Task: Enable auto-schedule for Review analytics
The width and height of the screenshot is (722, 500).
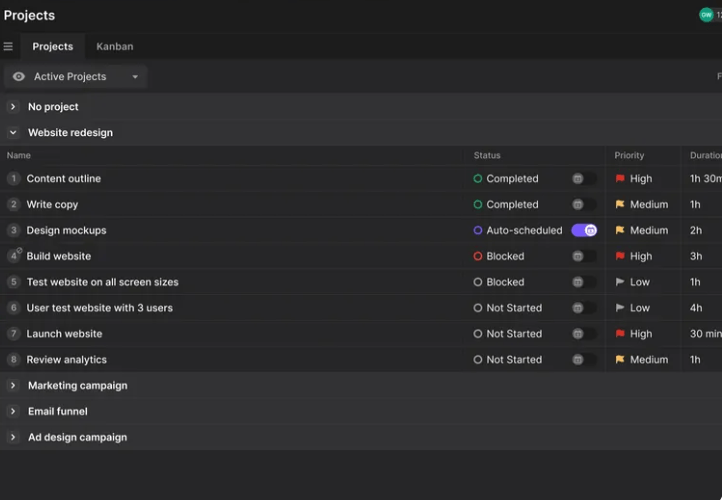Action: tap(584, 360)
